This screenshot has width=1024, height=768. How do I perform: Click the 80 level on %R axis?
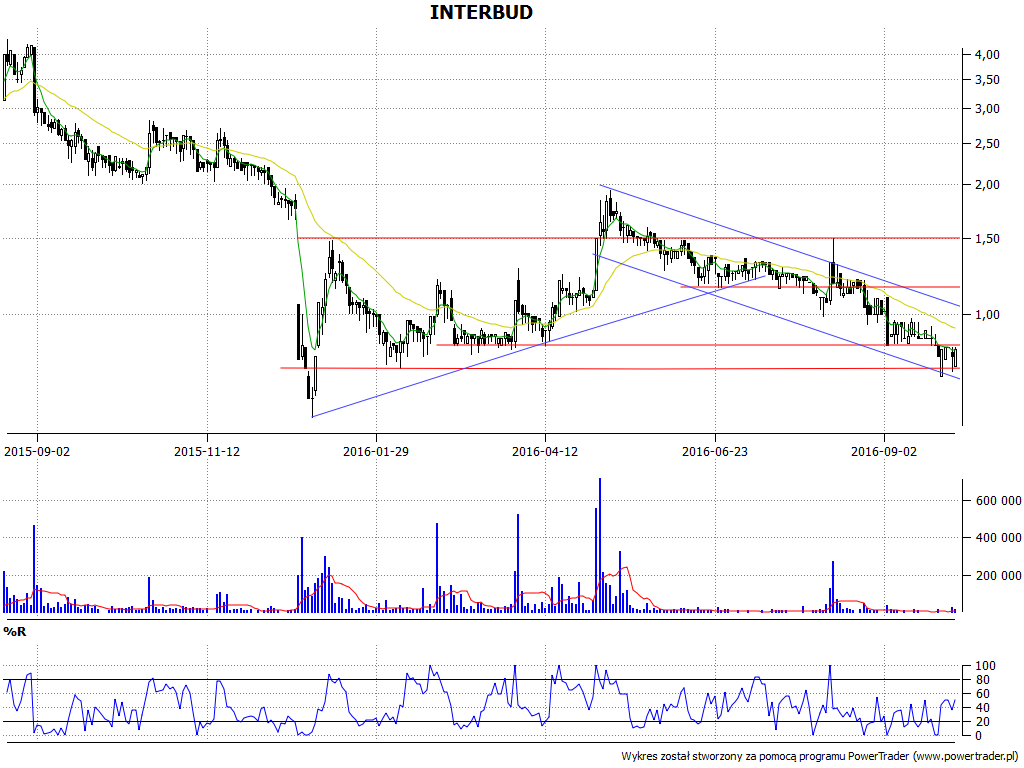(982, 680)
